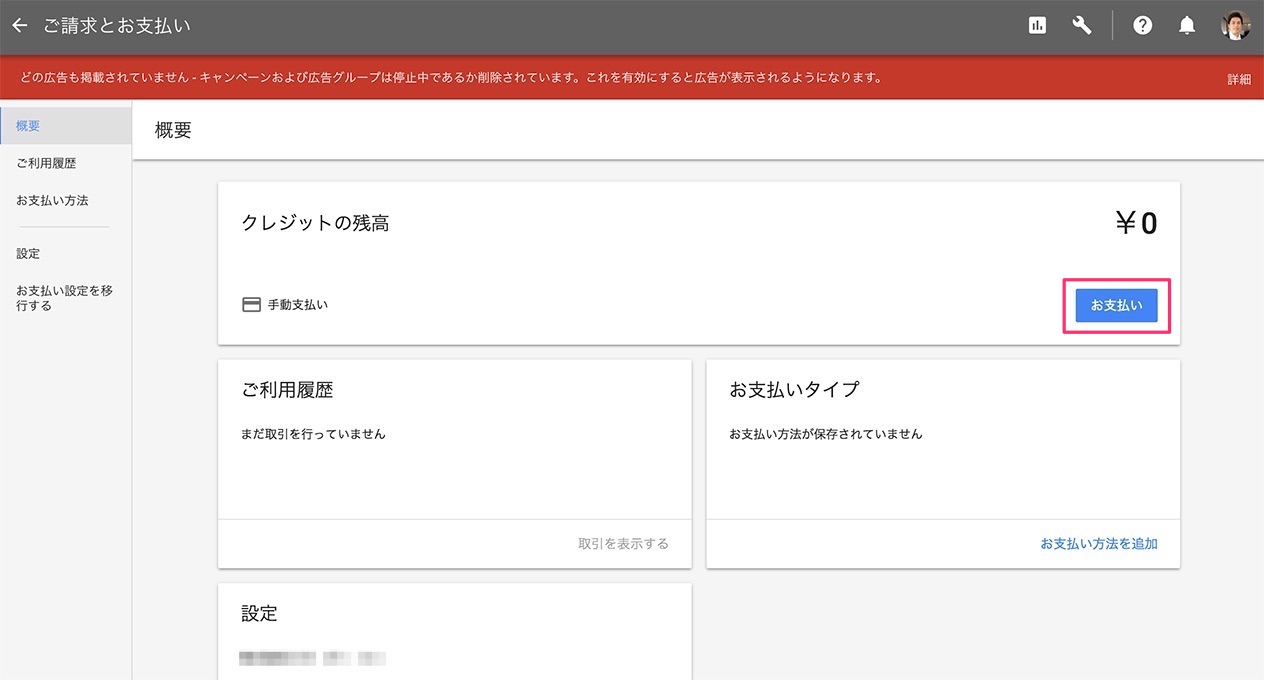
Task: Select 概要 in the sidebar
Action: (x=66, y=126)
